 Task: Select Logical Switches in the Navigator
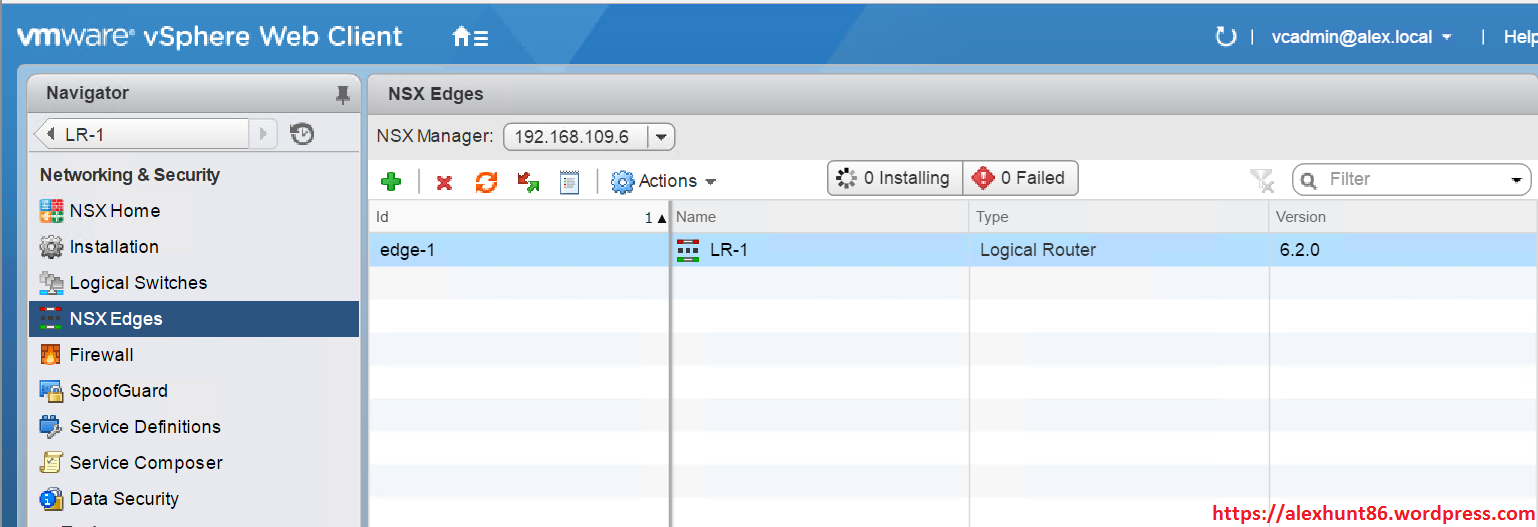click(x=138, y=283)
